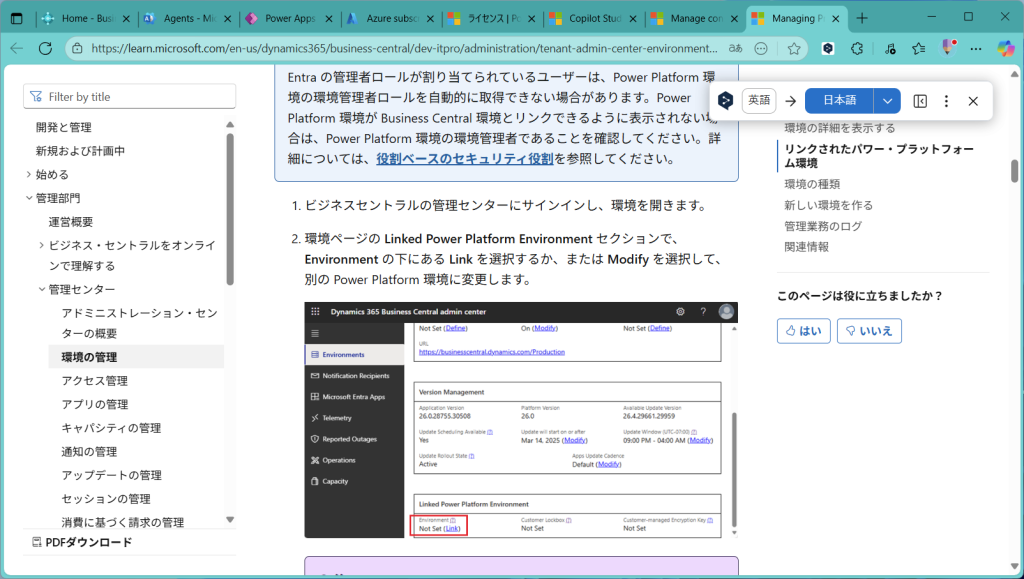
Task: Click the page vertical scrollbar thumb
Action: (x=1014, y=170)
